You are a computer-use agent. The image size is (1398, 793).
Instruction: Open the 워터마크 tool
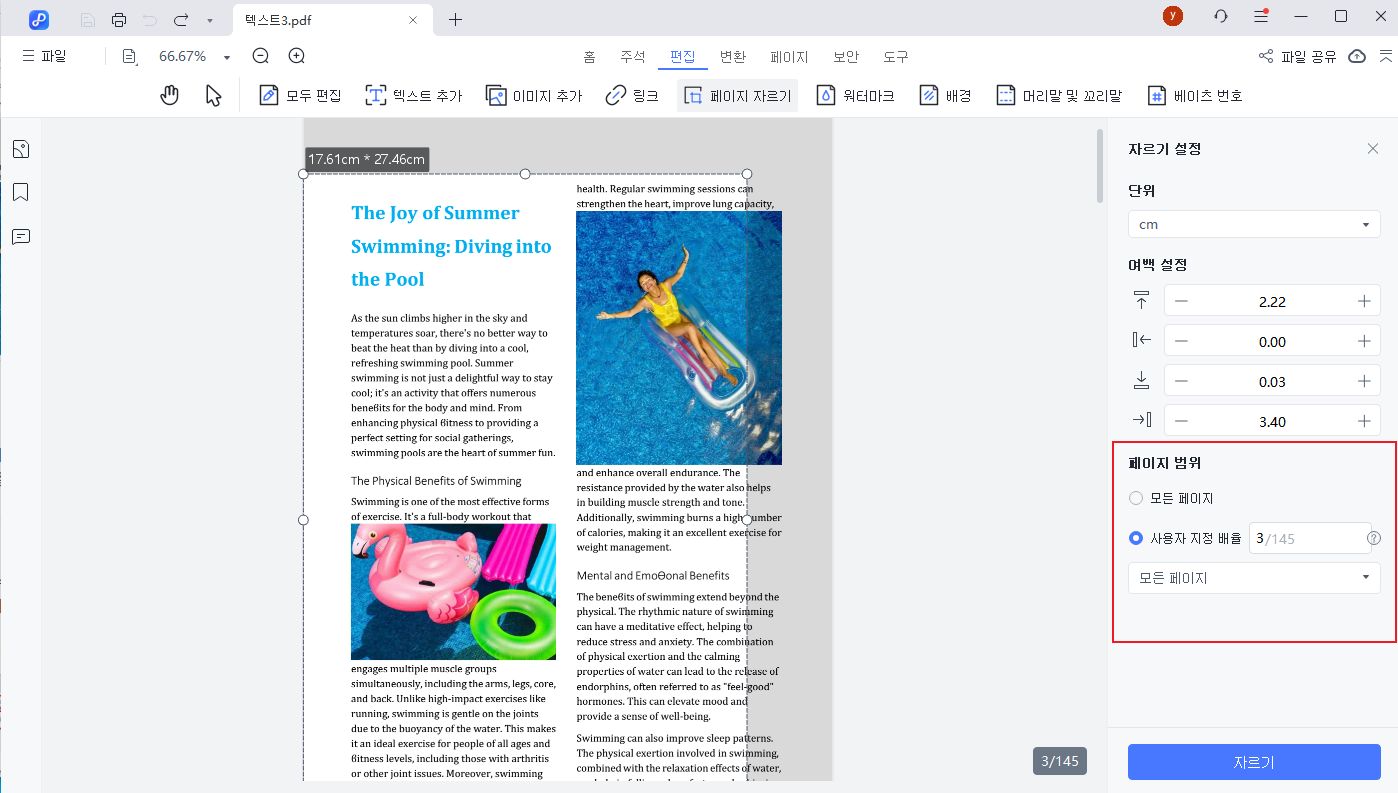tap(856, 94)
